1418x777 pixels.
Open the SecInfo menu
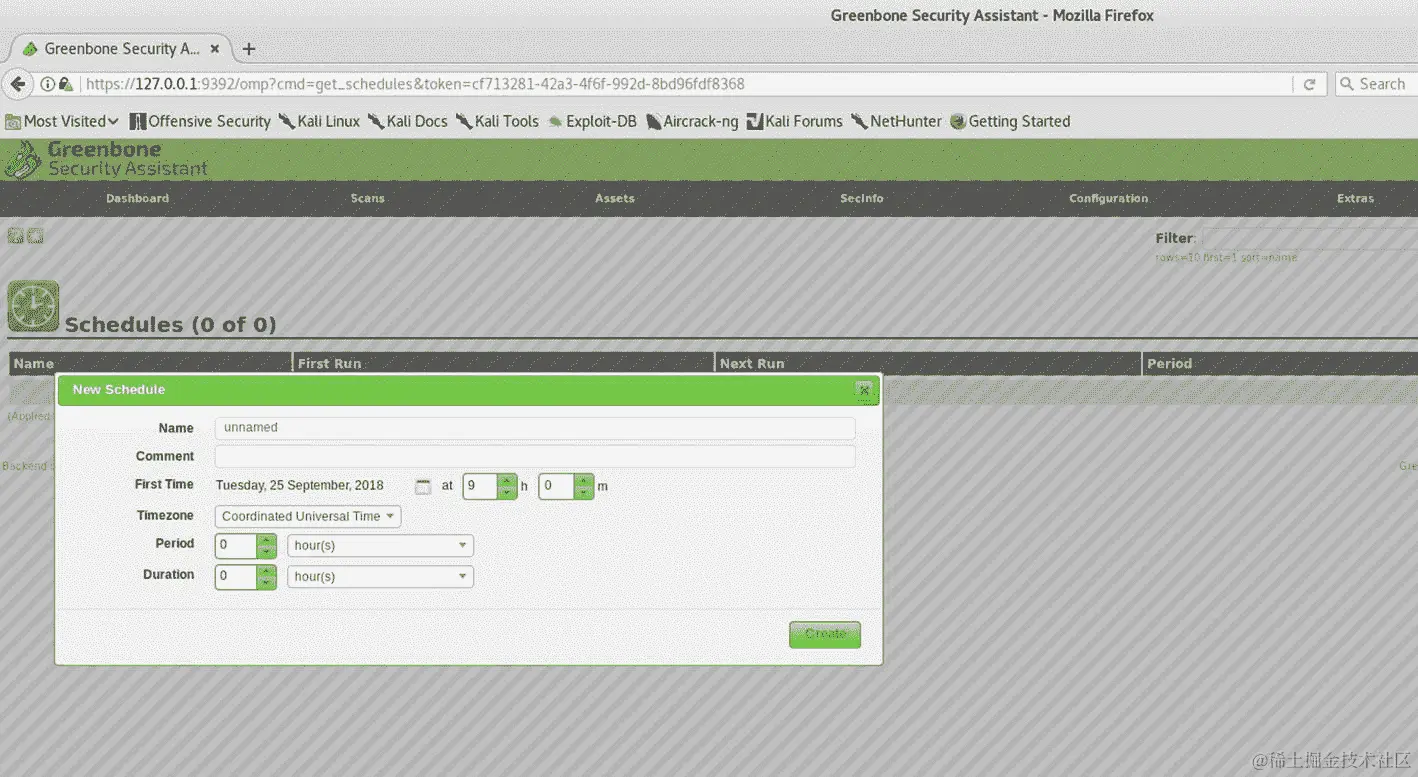click(861, 198)
